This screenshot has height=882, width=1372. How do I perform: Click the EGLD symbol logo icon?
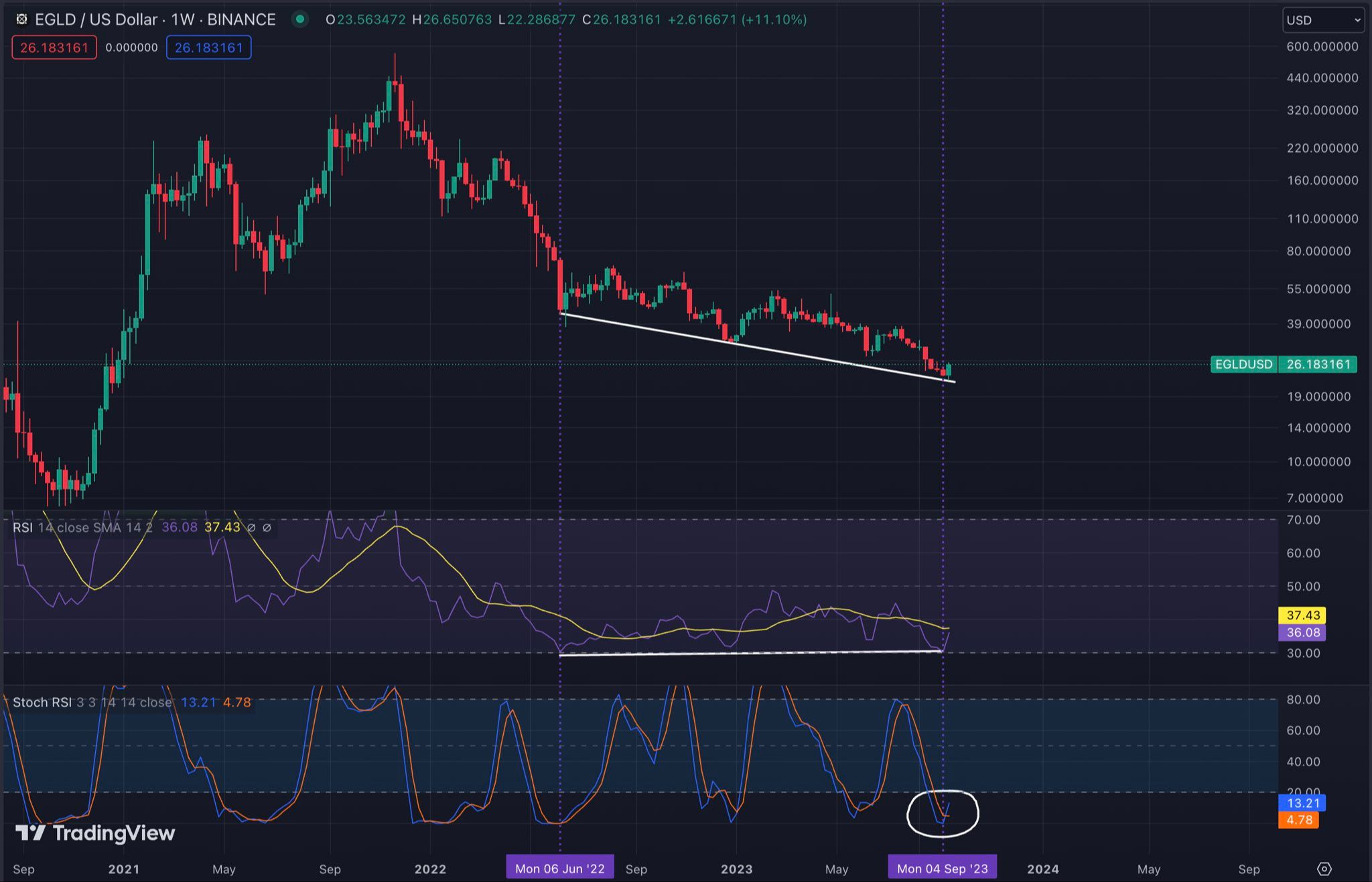pyautogui.click(x=21, y=19)
